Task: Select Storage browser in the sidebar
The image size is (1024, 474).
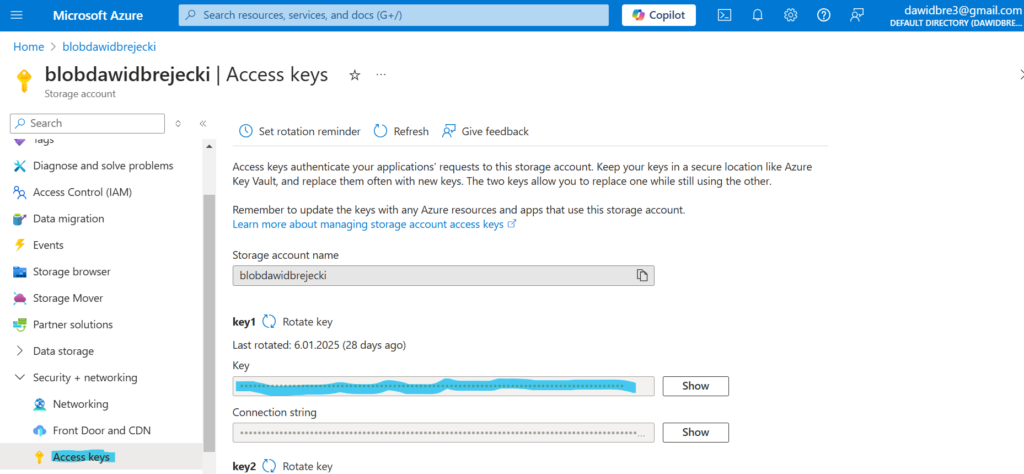Action: tap(71, 271)
